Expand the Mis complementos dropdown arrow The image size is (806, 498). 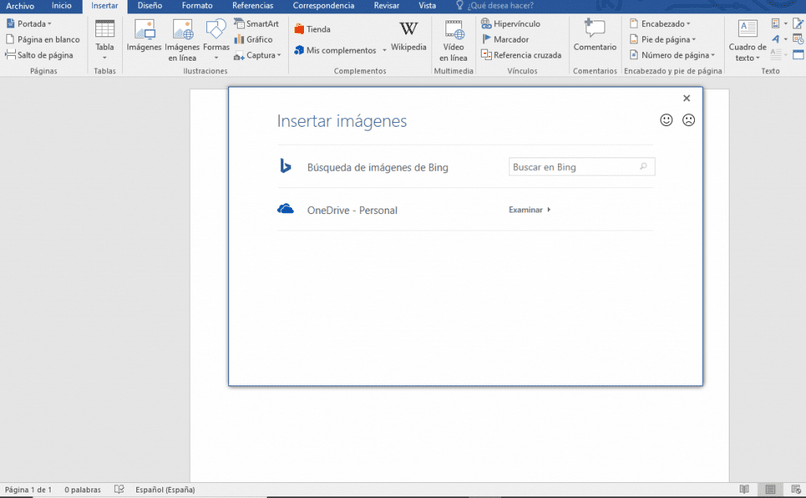(x=384, y=50)
